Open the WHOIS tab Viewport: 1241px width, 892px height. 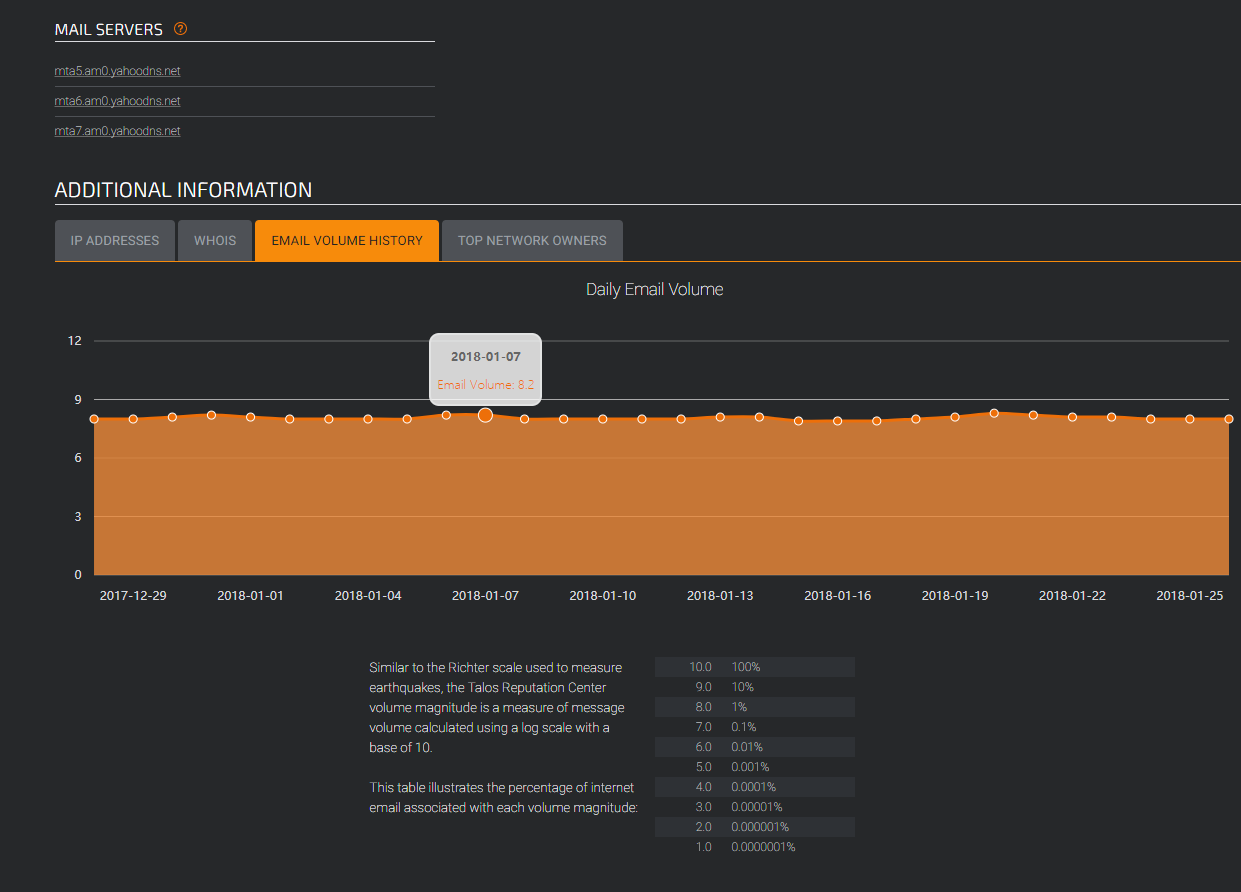point(215,241)
